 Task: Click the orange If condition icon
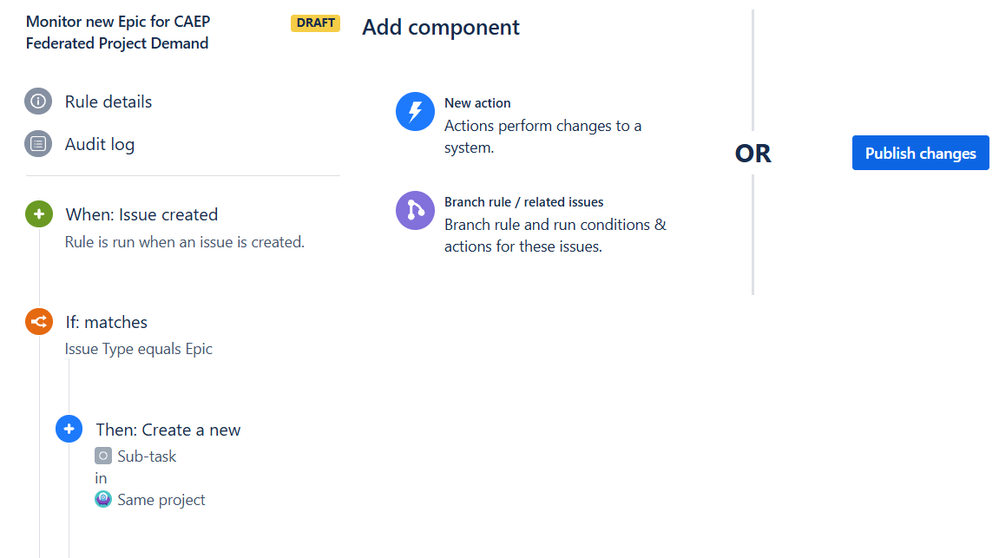coord(39,322)
